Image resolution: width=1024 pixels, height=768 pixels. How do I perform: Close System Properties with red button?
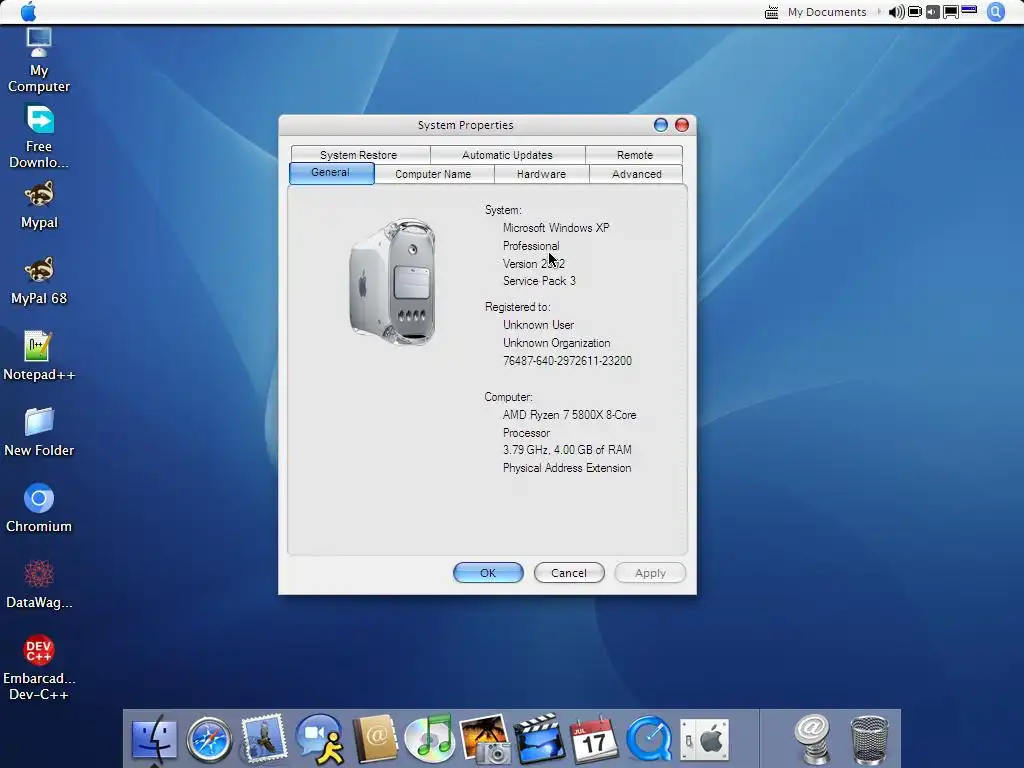[682, 125]
